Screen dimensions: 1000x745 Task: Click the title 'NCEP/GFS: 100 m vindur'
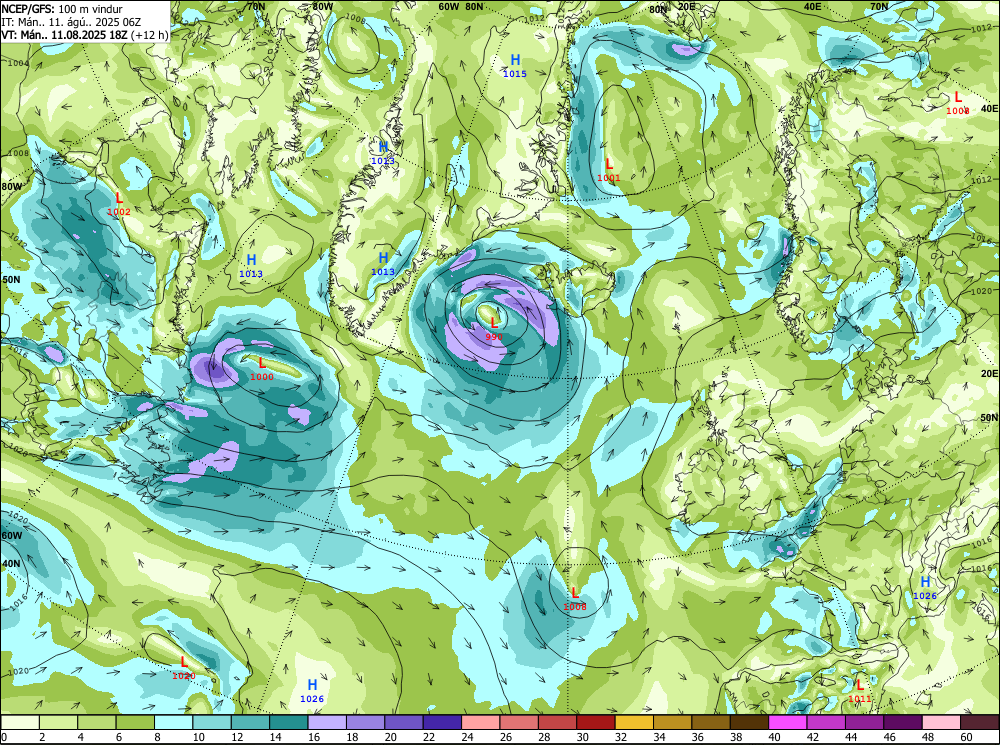(62, 9)
